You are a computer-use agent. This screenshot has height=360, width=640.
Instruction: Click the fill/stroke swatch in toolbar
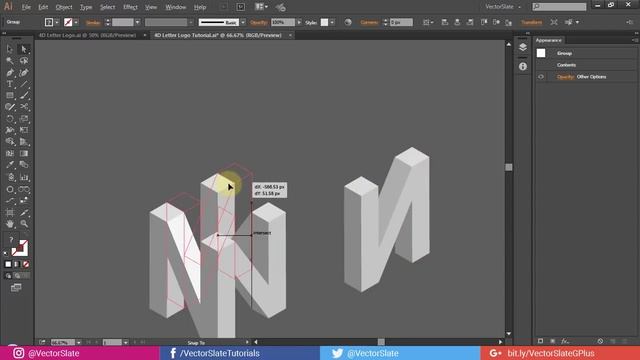[19, 248]
